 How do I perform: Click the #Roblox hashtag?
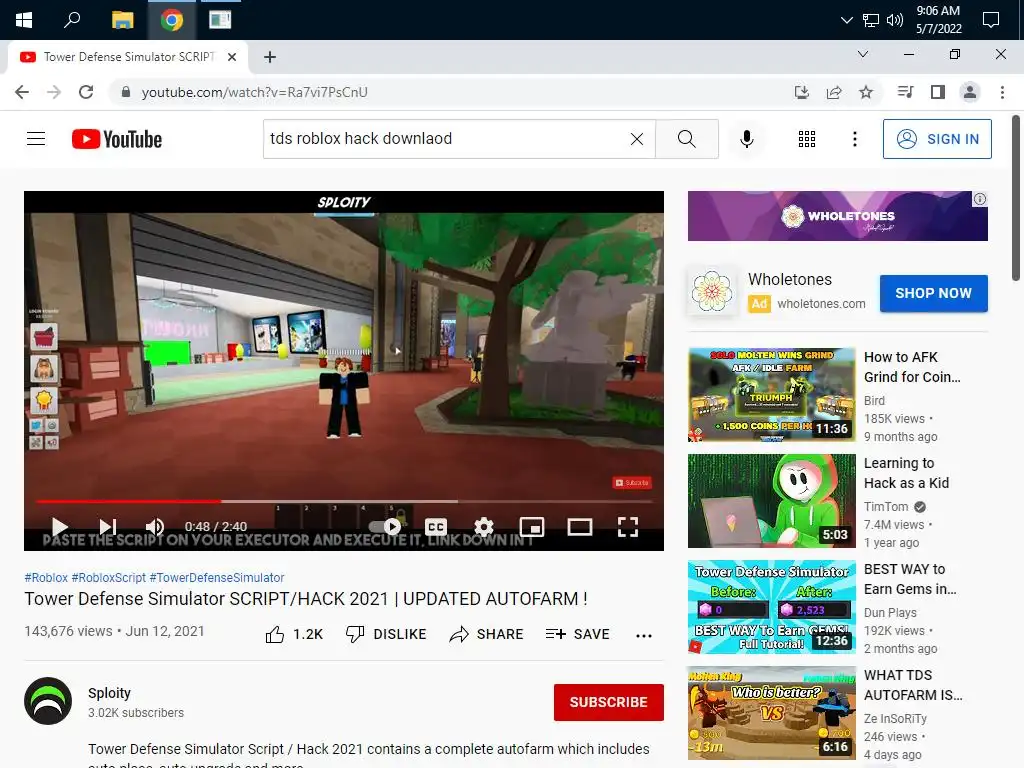tap(46, 578)
